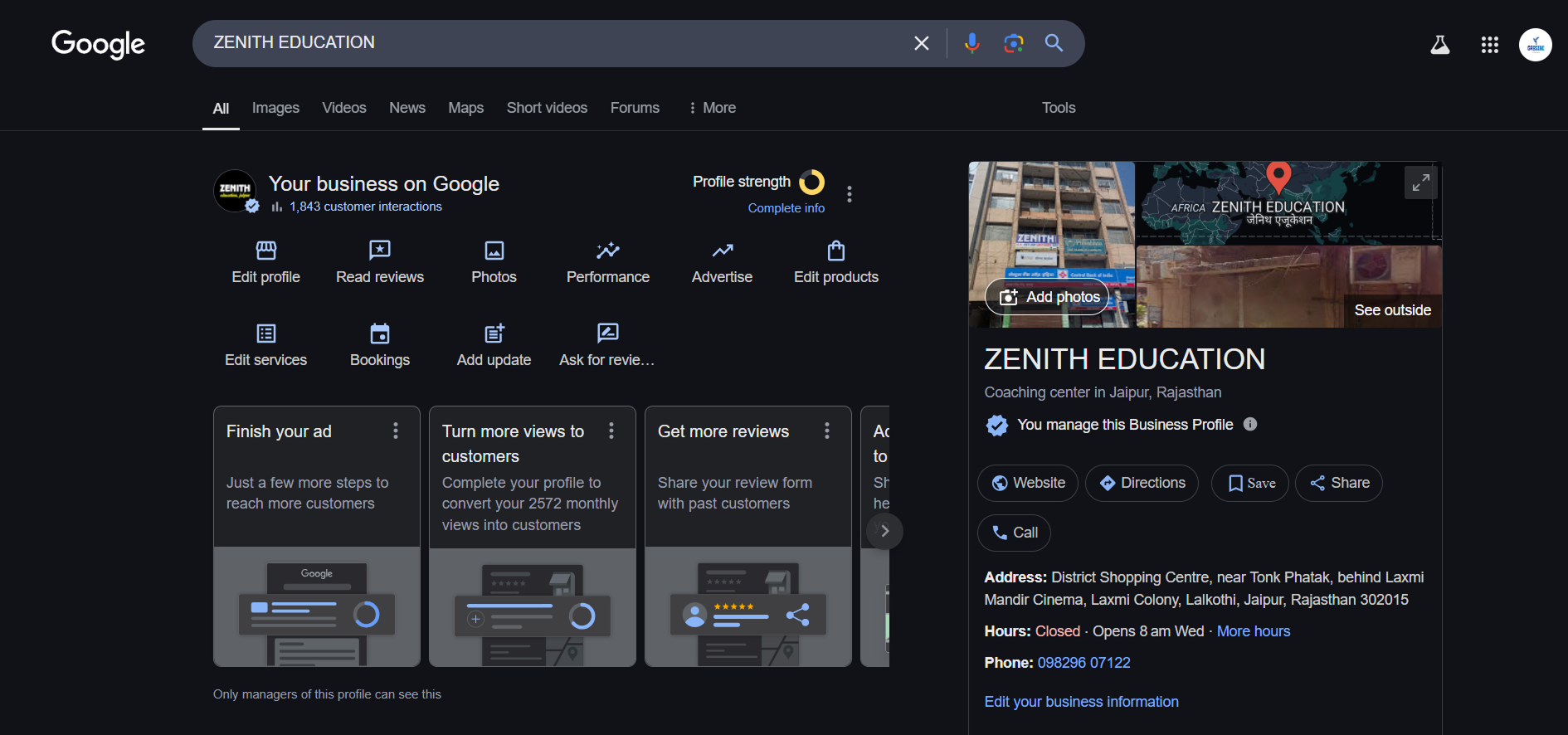Open Bookings calendar icon
This screenshot has width=1568, height=735.
(x=380, y=333)
